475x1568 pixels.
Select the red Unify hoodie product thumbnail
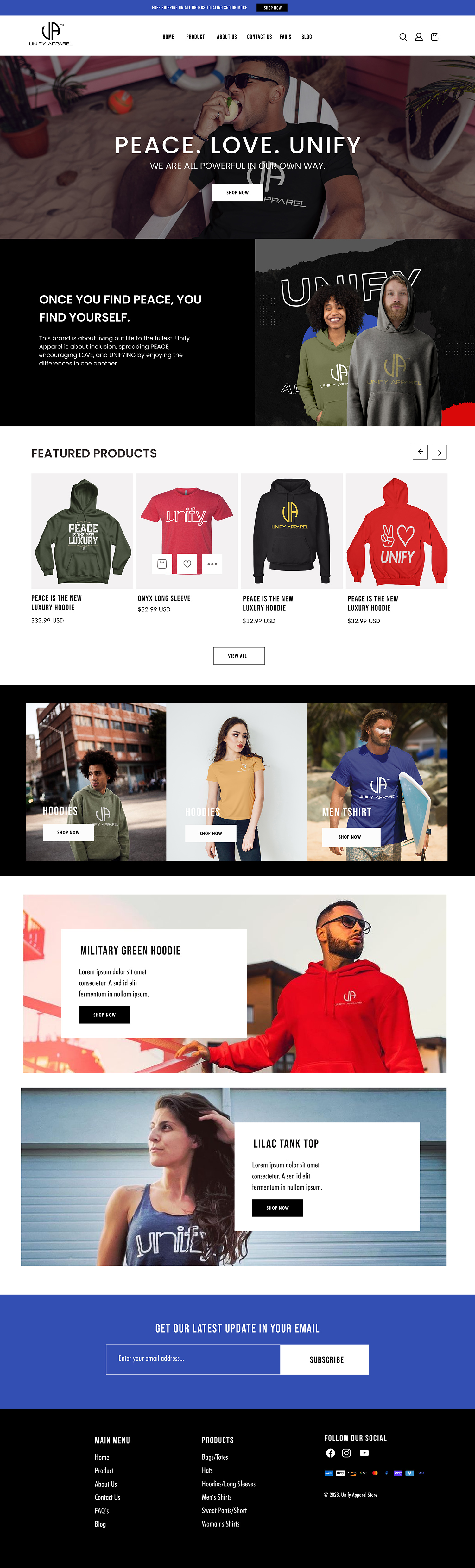pyautogui.click(x=396, y=531)
